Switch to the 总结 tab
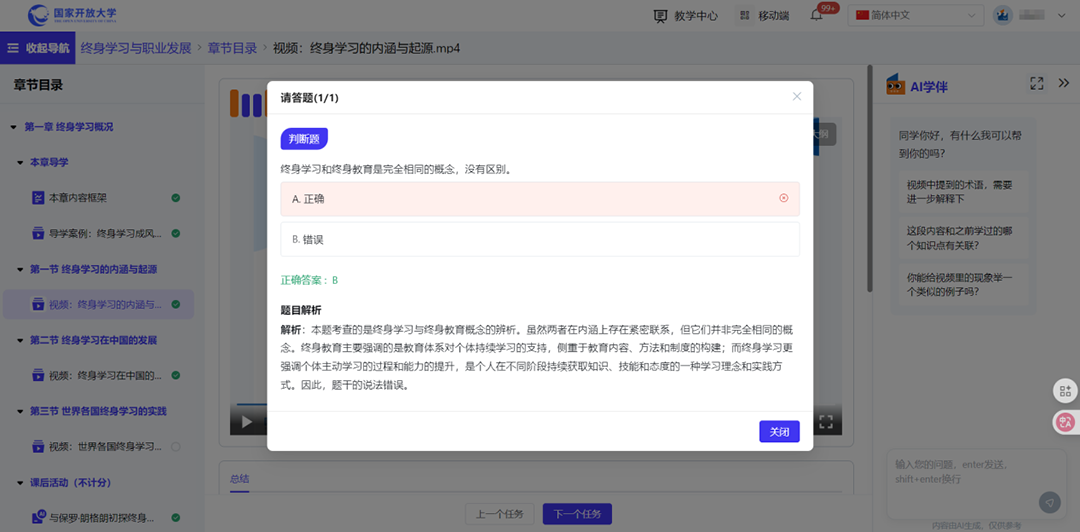Viewport: 1080px width, 532px height. point(240,478)
